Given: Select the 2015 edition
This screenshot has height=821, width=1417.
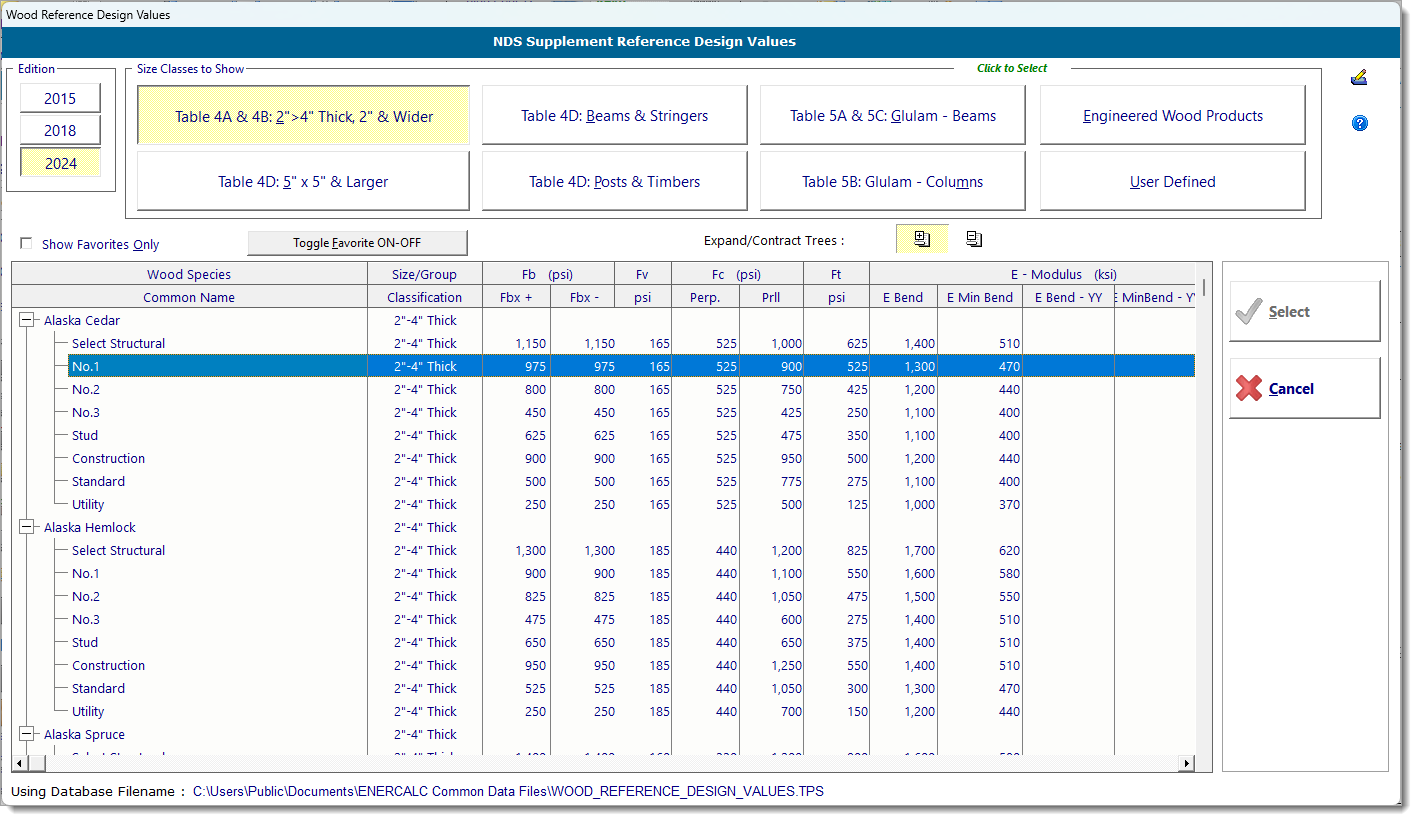Looking at the screenshot, I should point(61,98).
